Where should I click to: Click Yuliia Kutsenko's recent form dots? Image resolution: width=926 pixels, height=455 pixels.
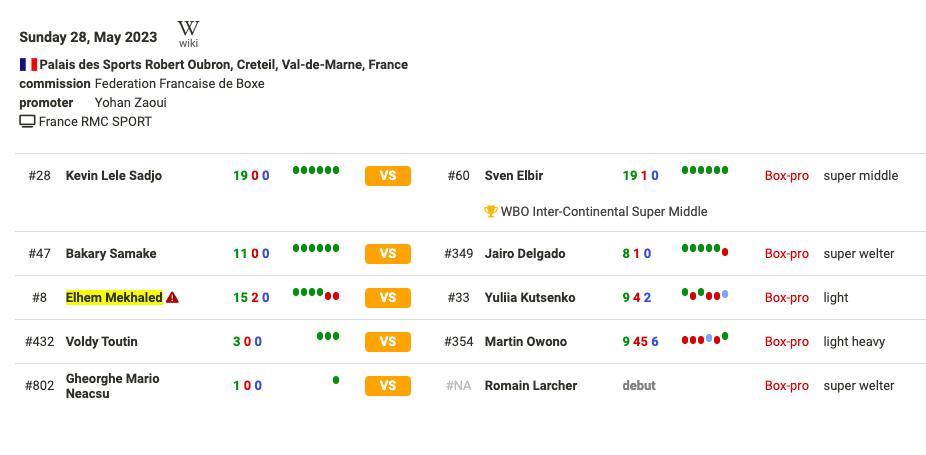pyautogui.click(x=705, y=294)
